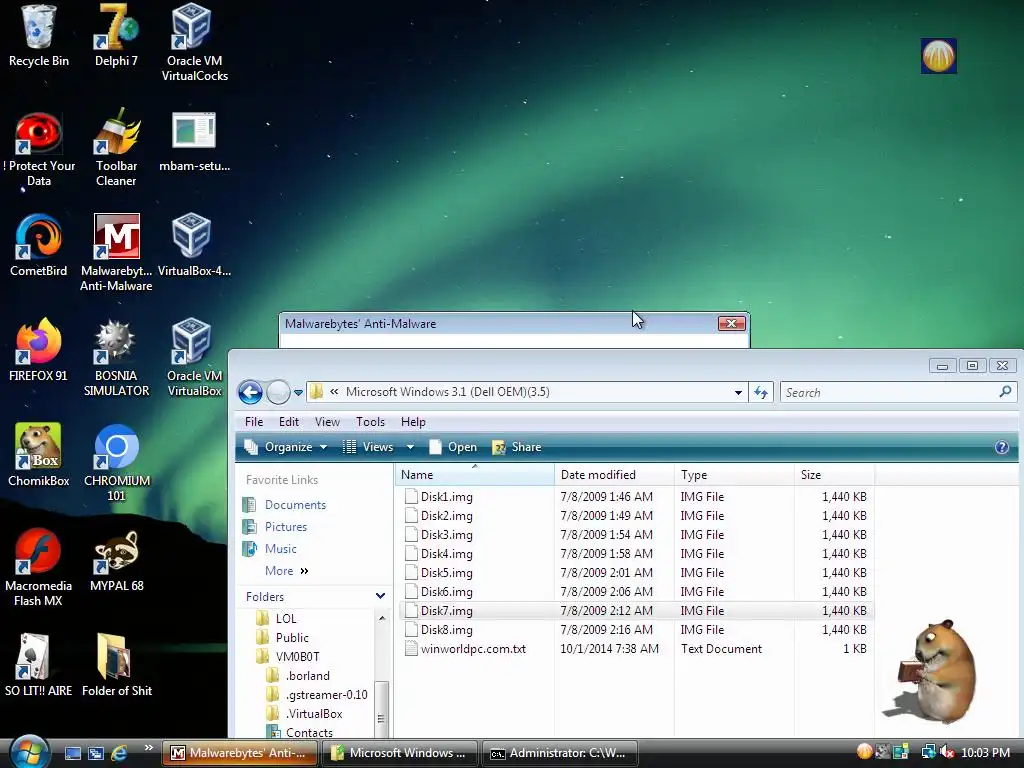Launch MYPAL 68 desktop shortcut

coord(116,560)
